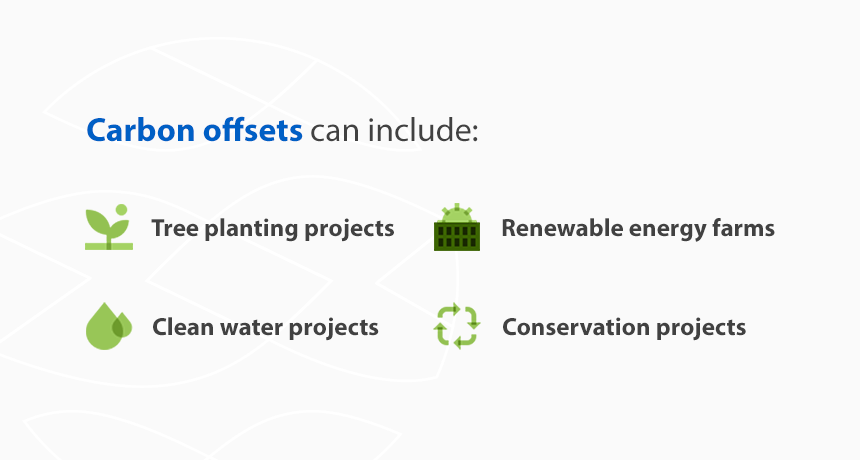Select the smaller dark droplet in water icon

tap(123, 325)
